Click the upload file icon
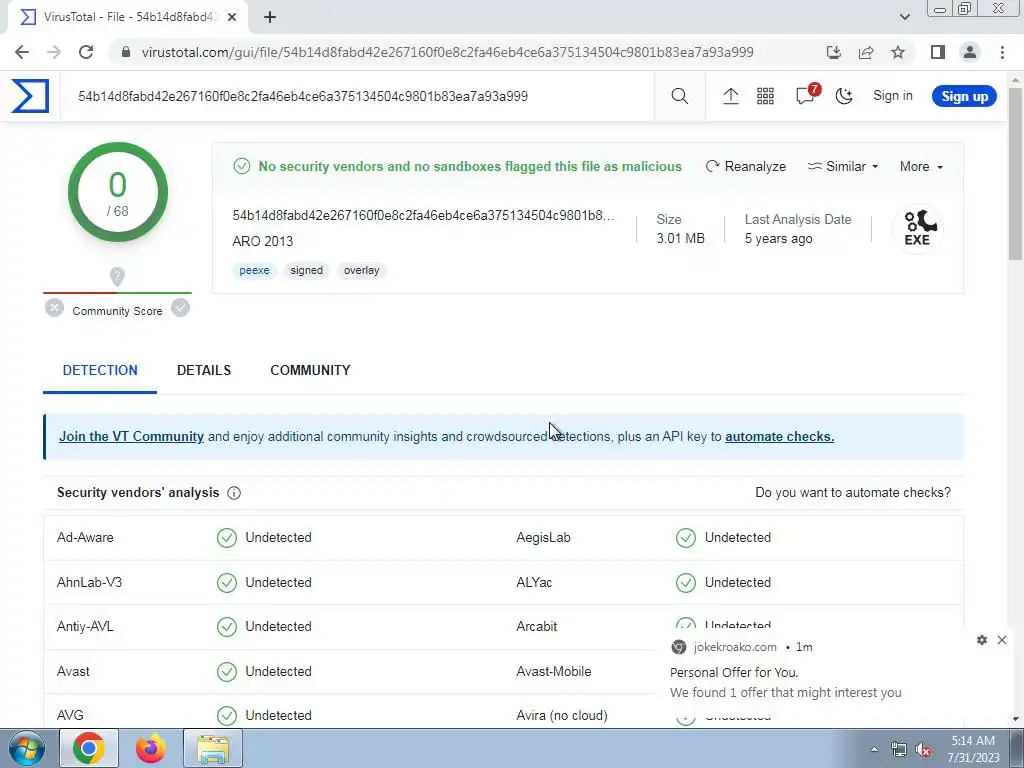The image size is (1024, 768). coord(731,96)
